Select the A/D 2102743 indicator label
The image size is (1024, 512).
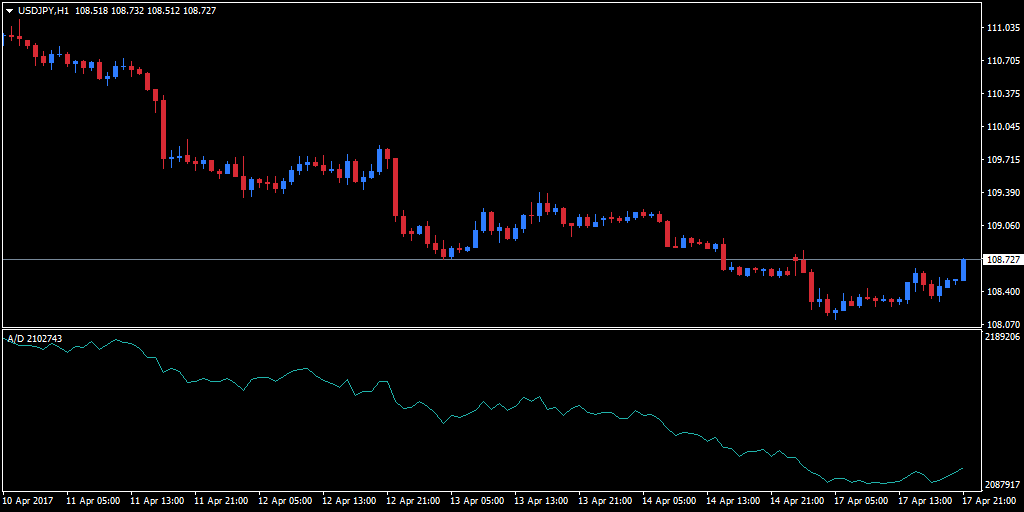coord(35,338)
